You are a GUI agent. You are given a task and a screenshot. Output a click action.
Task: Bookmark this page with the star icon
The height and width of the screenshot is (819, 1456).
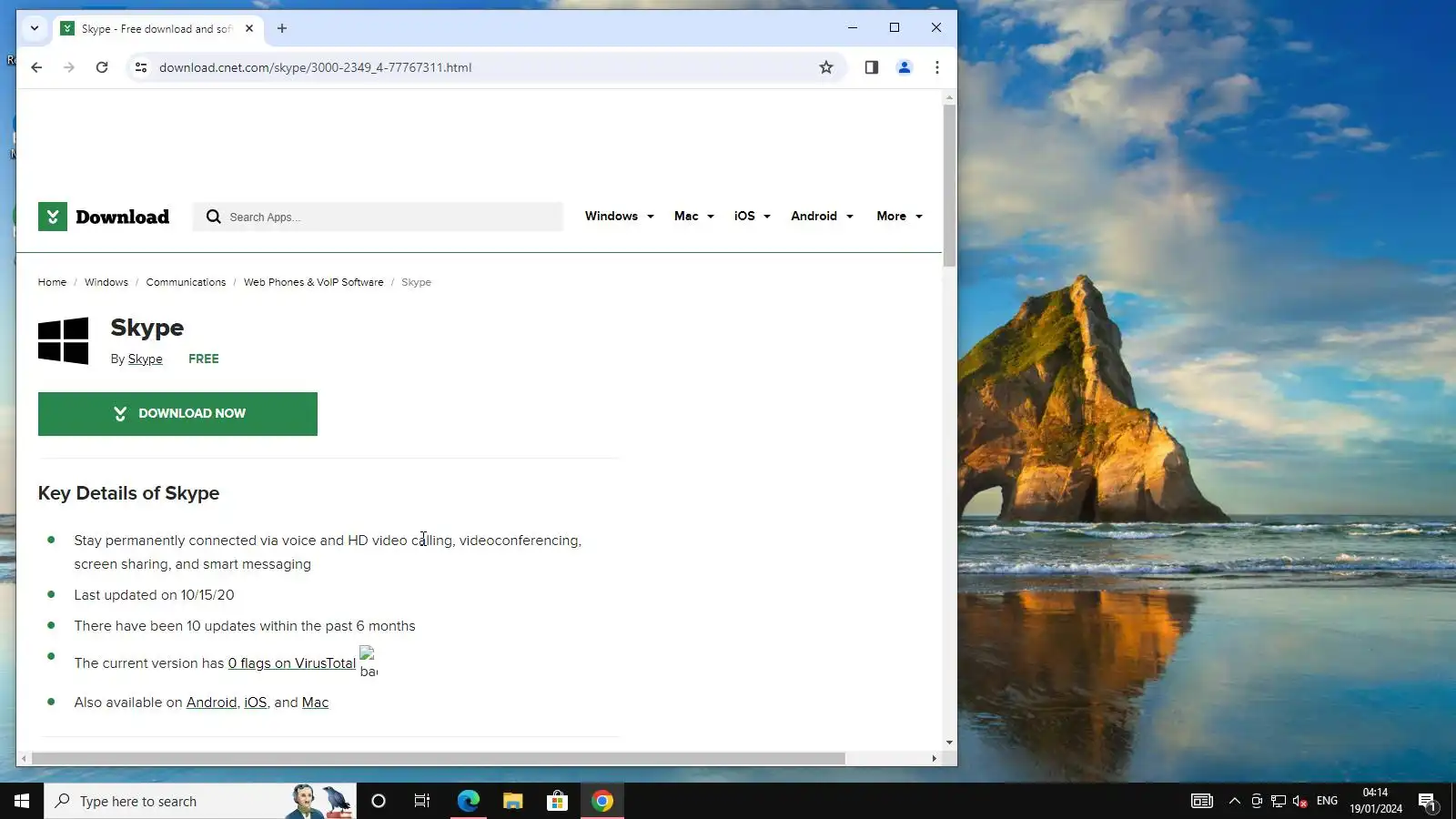click(826, 67)
